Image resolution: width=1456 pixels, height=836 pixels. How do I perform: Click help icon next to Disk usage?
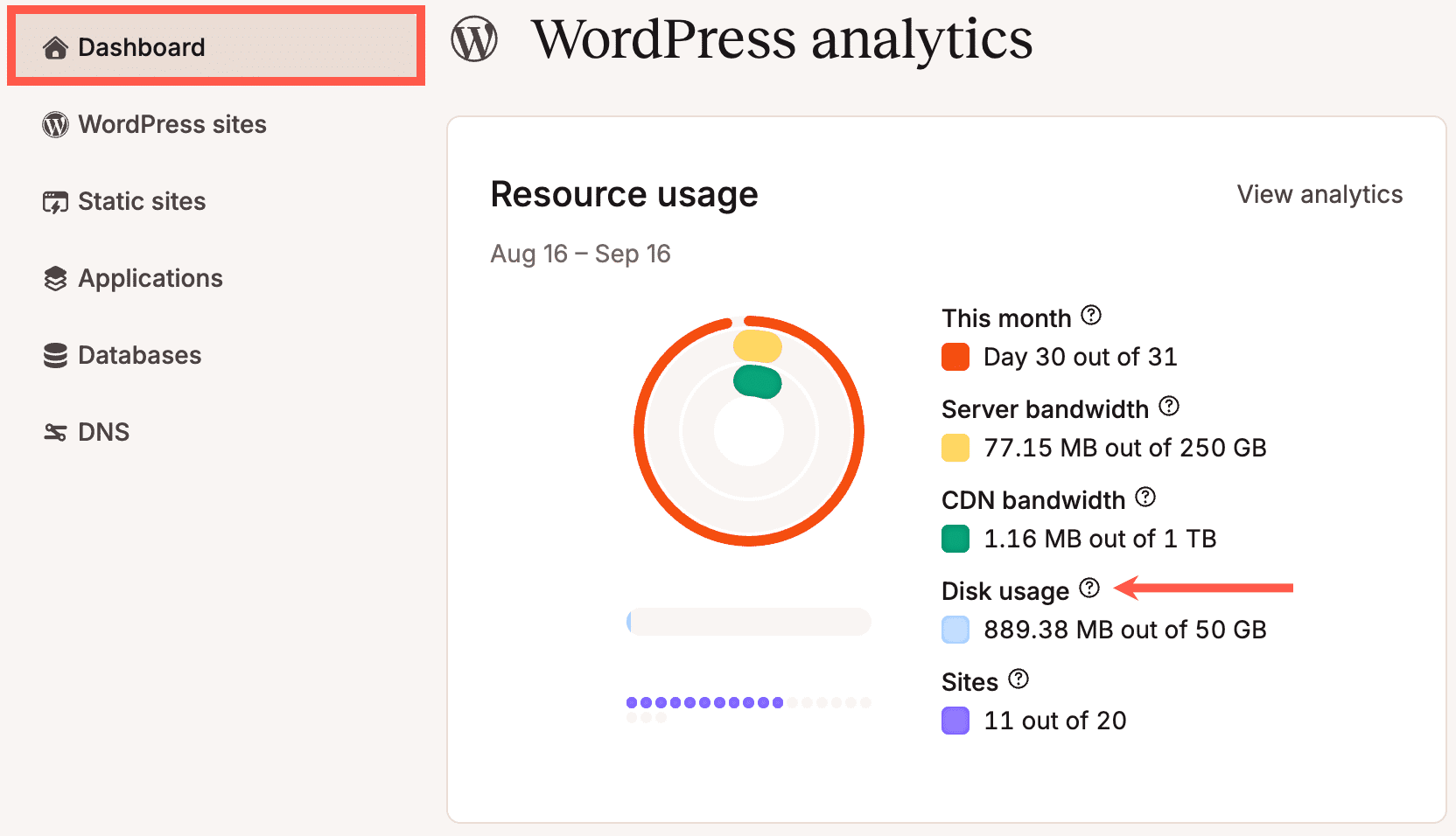coord(1089,588)
